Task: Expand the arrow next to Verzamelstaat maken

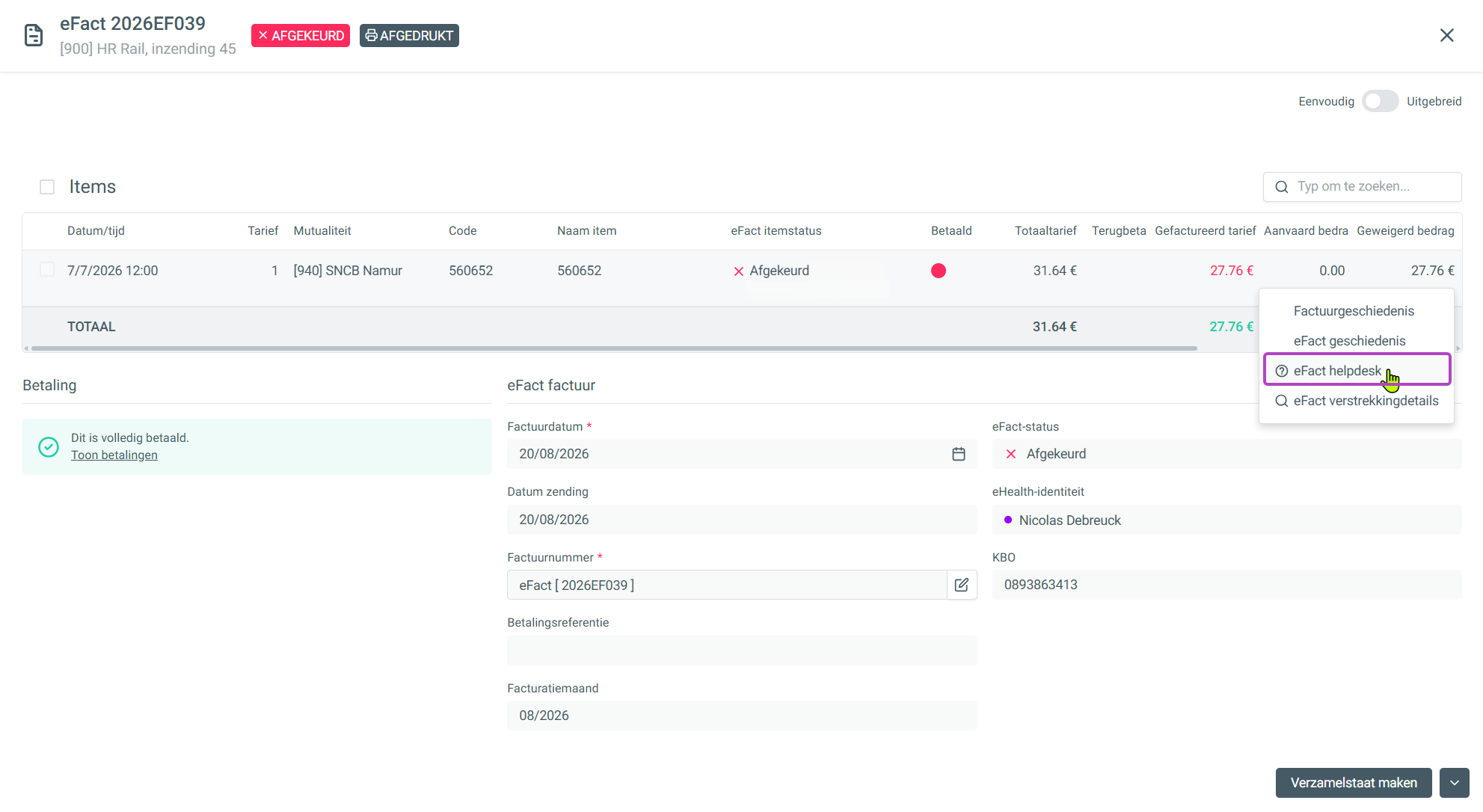Action: click(1455, 783)
